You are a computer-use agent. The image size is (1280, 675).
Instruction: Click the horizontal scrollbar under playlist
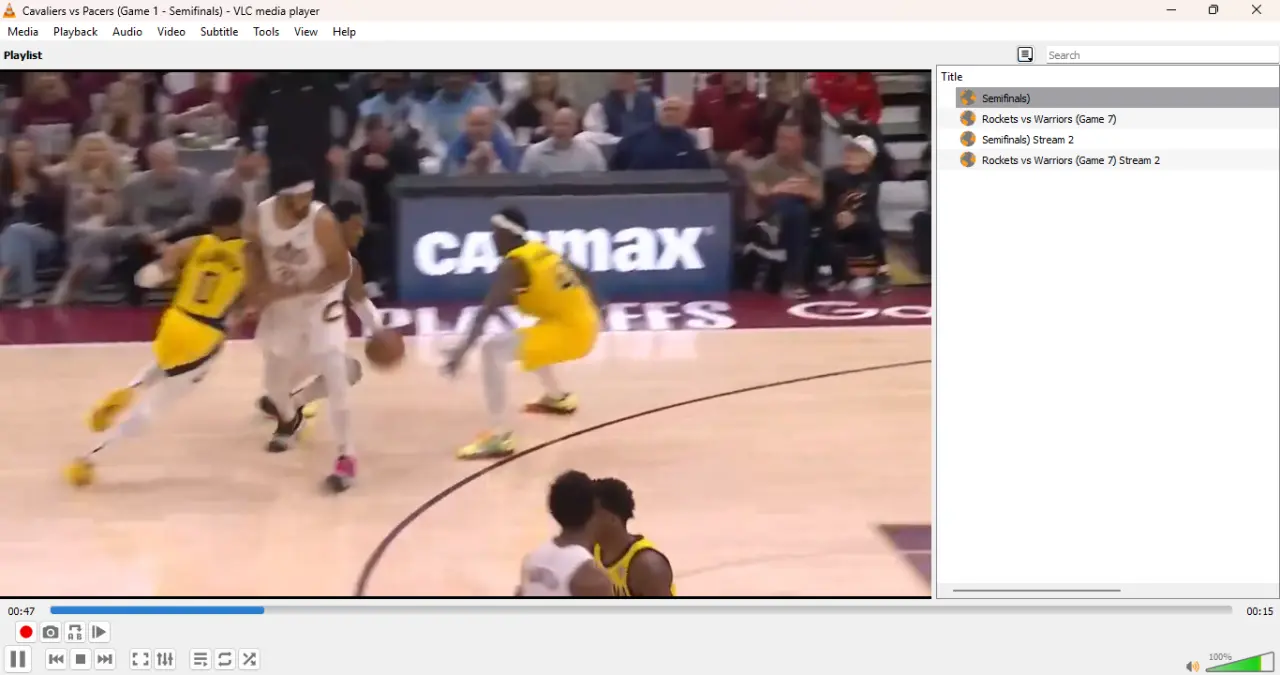(x=1036, y=590)
